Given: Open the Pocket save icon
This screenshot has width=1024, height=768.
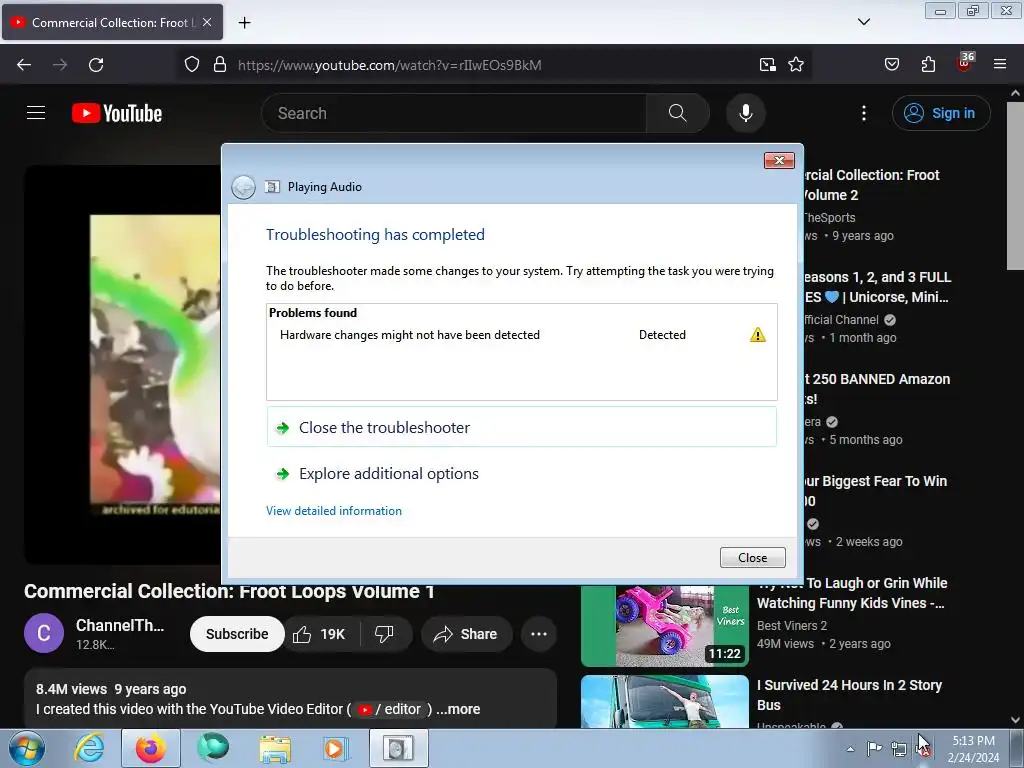Looking at the screenshot, I should click(891, 65).
